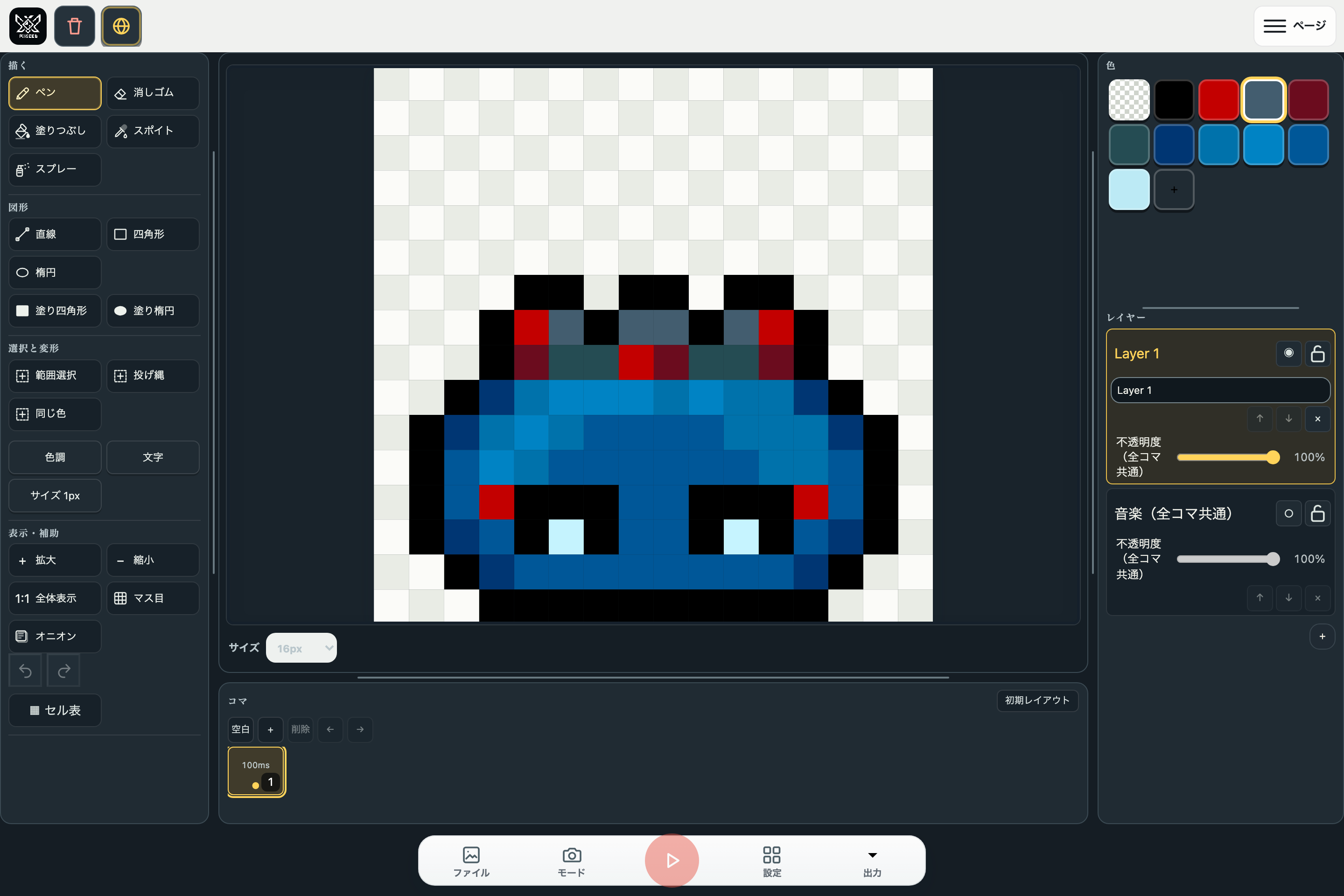Click the globe language icon
Viewport: 1344px width, 896px height.
(x=121, y=26)
